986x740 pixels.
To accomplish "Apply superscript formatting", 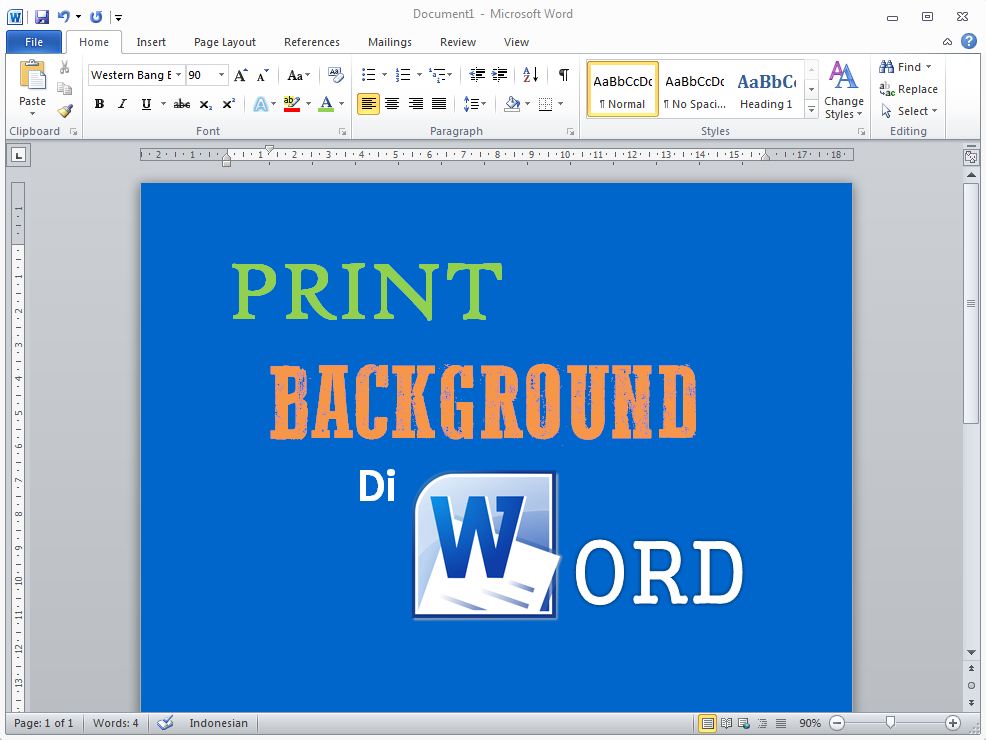I will coord(229,104).
